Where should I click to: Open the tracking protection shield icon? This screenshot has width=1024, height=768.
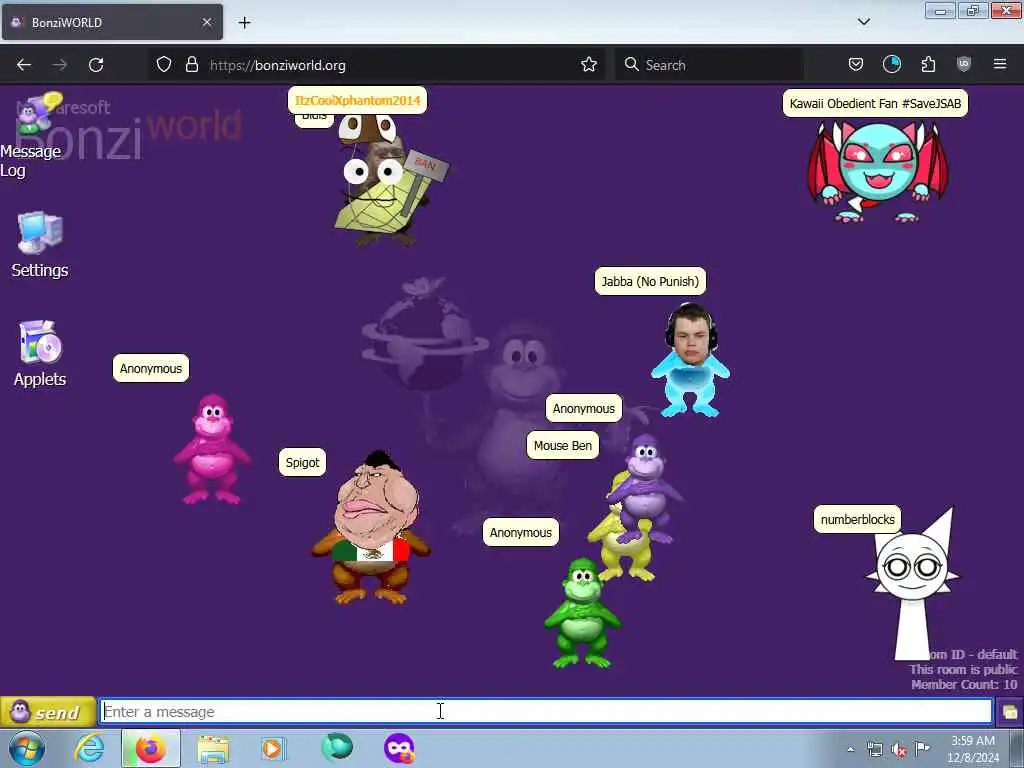[x=164, y=65]
